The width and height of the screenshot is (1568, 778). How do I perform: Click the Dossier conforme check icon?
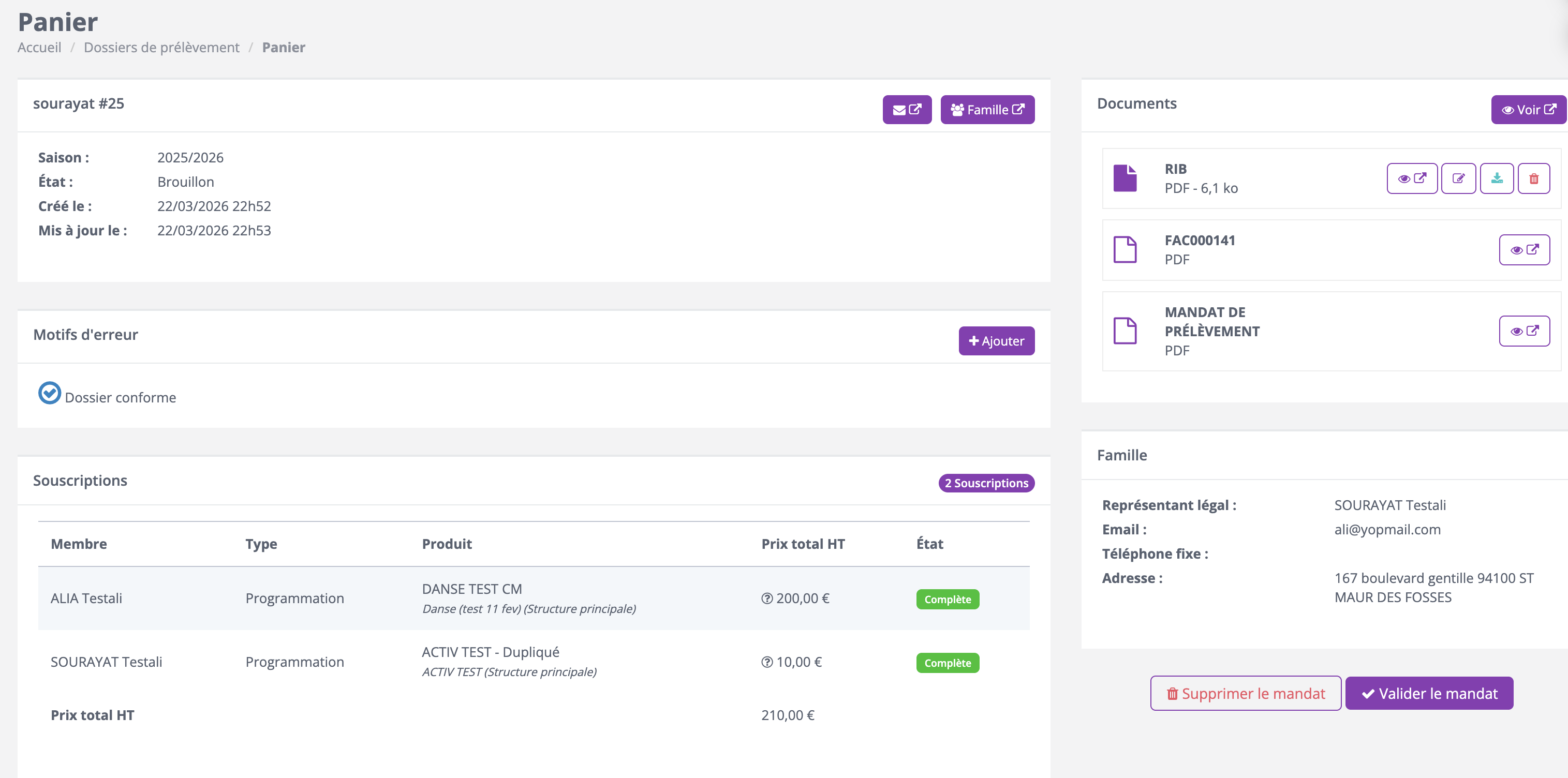[49, 393]
